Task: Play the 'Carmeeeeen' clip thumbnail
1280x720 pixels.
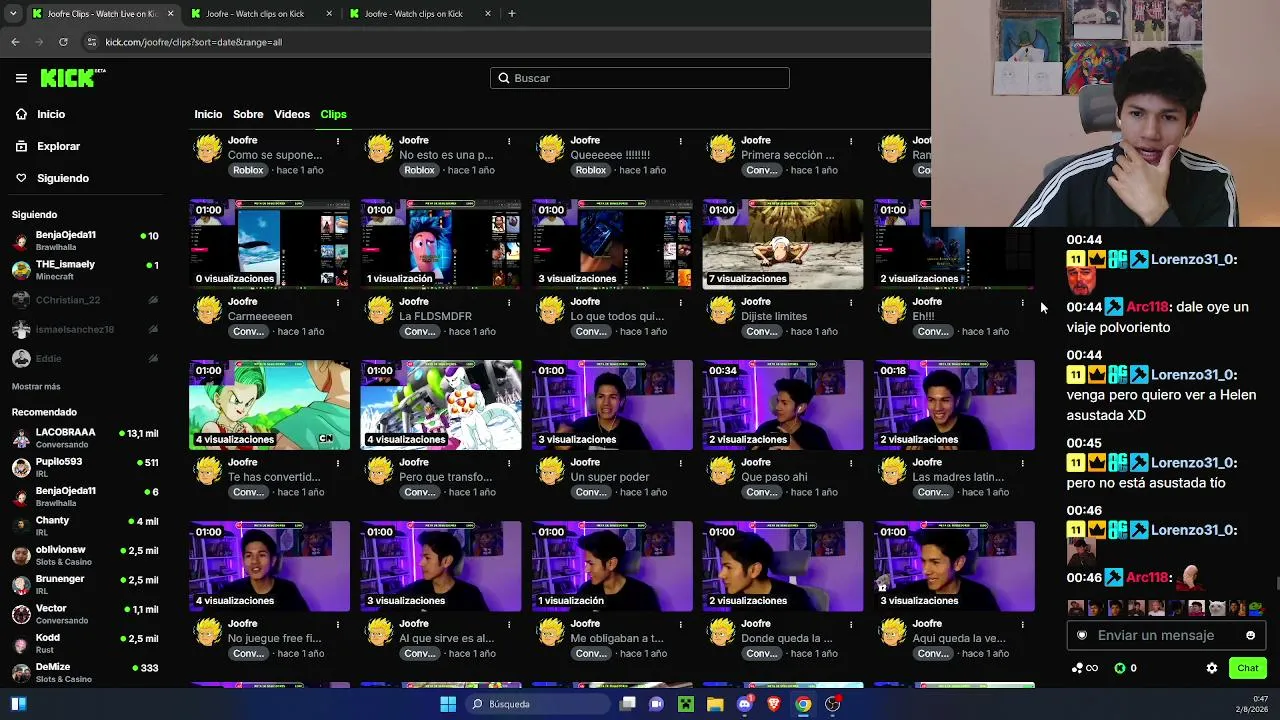Action: pos(270,245)
